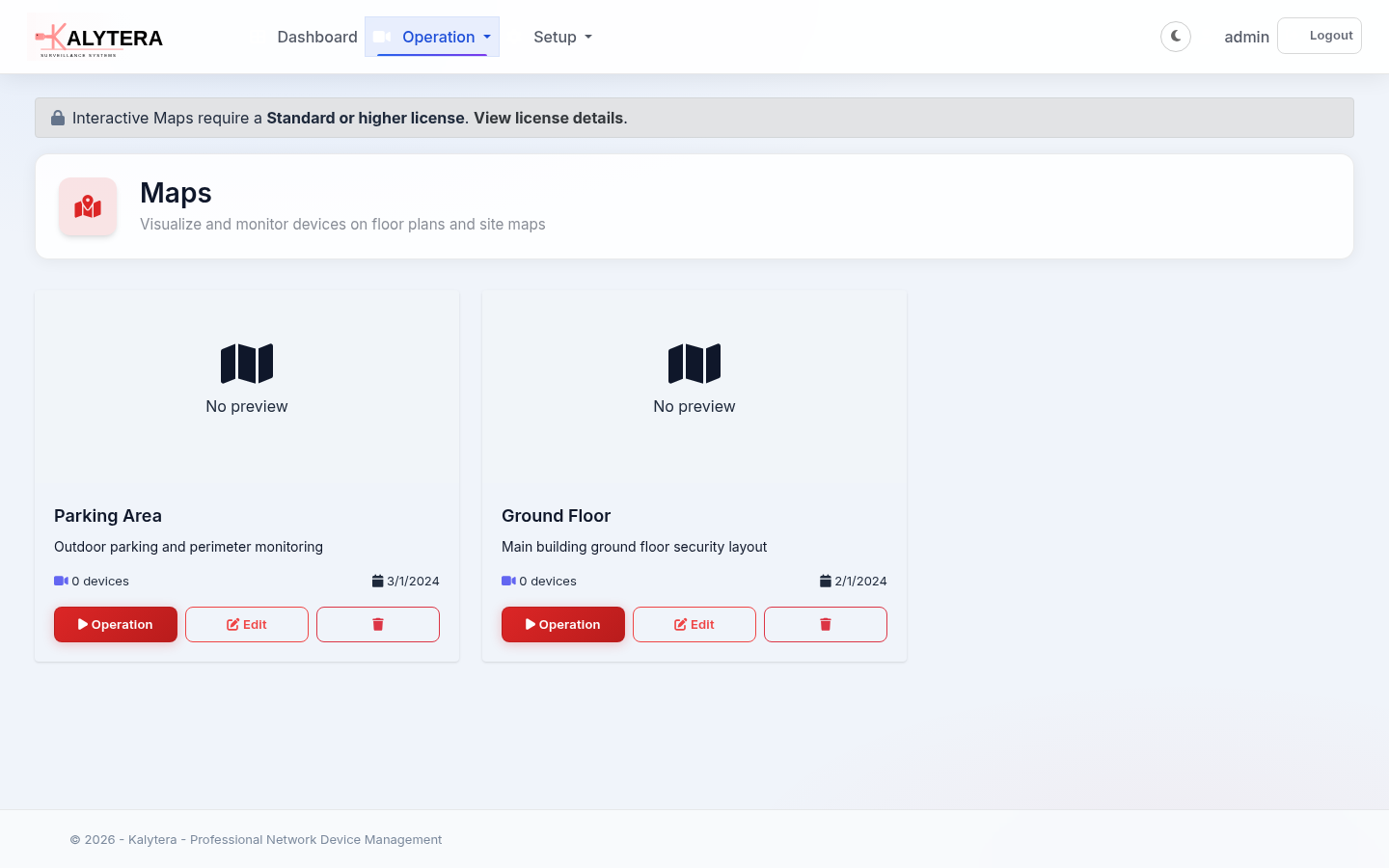Click the Logout button

tap(1319, 36)
